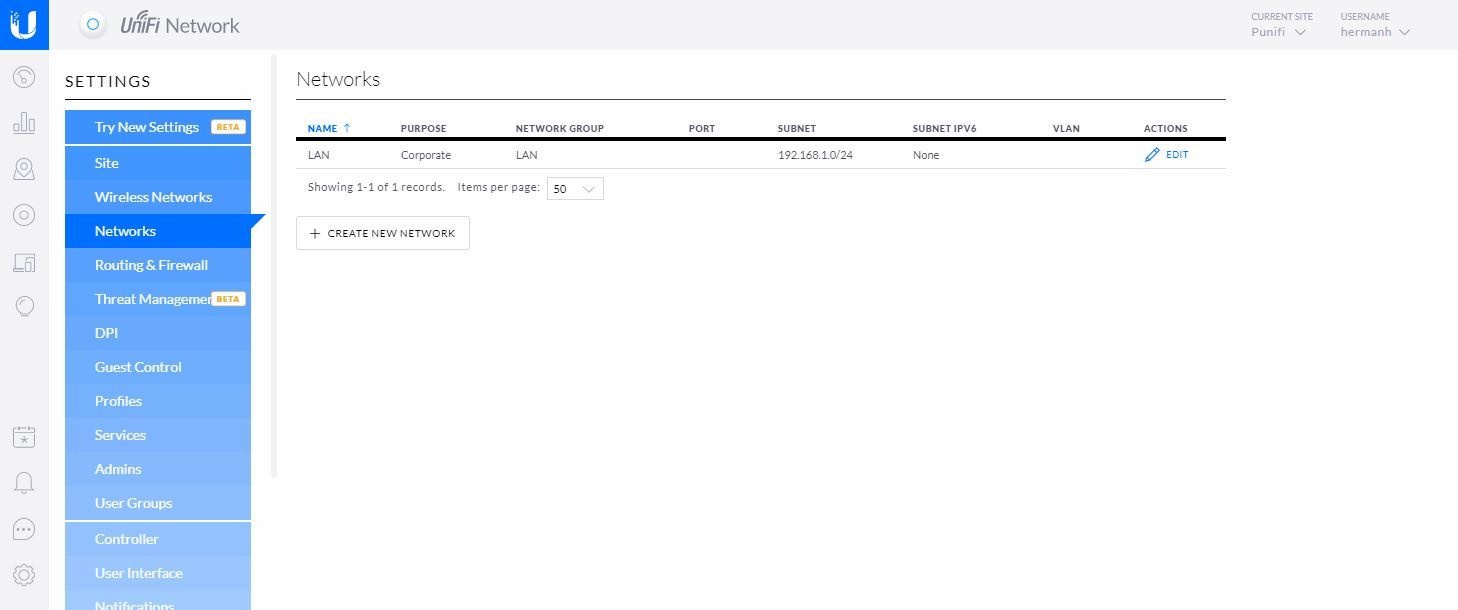Click the UniFi Network logo text

(x=180, y=25)
